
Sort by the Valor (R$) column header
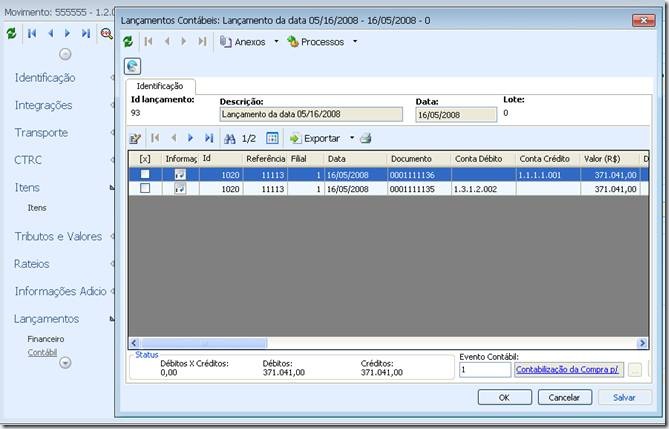click(x=611, y=159)
